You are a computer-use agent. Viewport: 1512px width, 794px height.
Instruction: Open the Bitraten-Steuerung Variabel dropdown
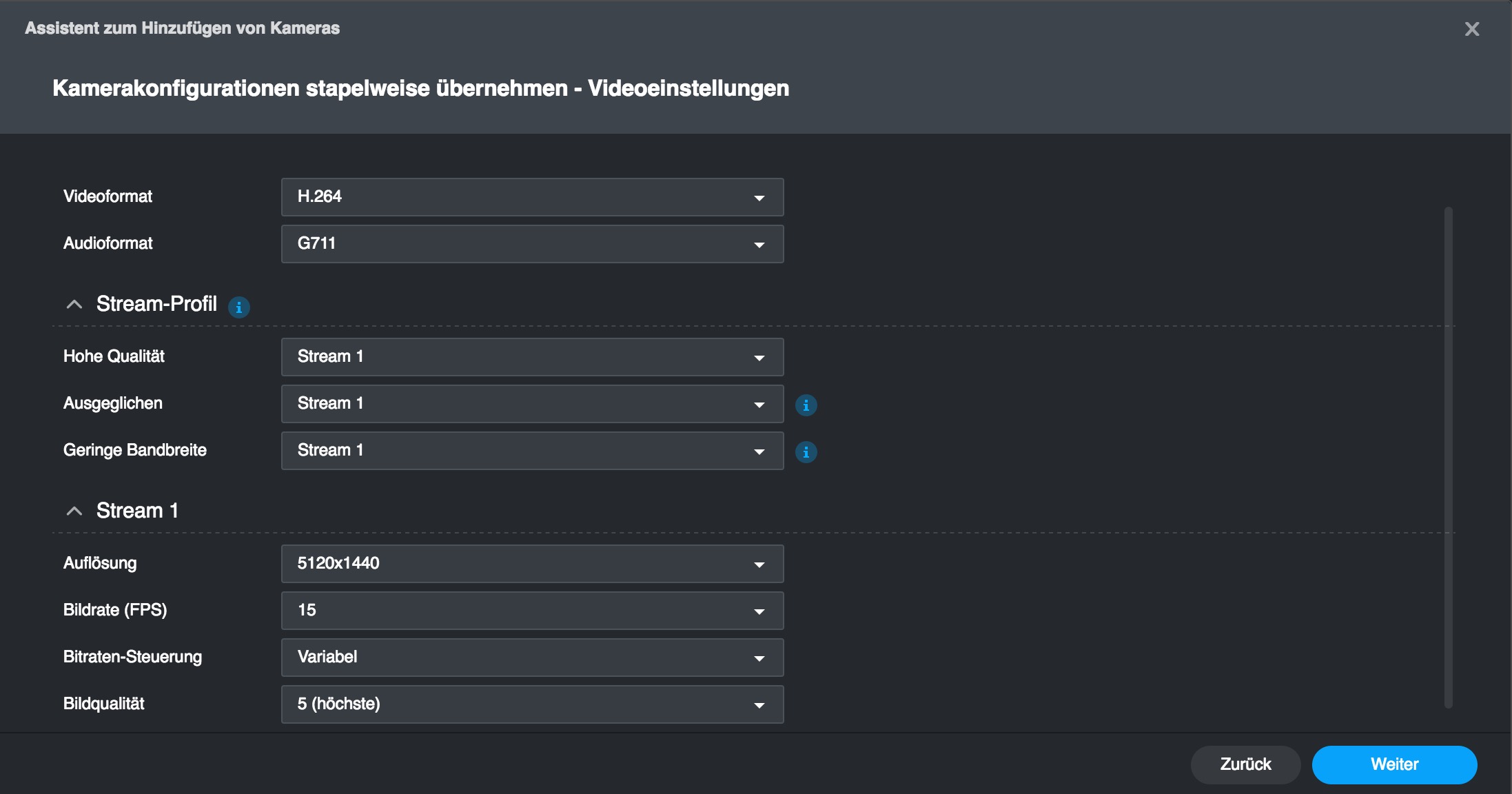pyautogui.click(x=532, y=658)
